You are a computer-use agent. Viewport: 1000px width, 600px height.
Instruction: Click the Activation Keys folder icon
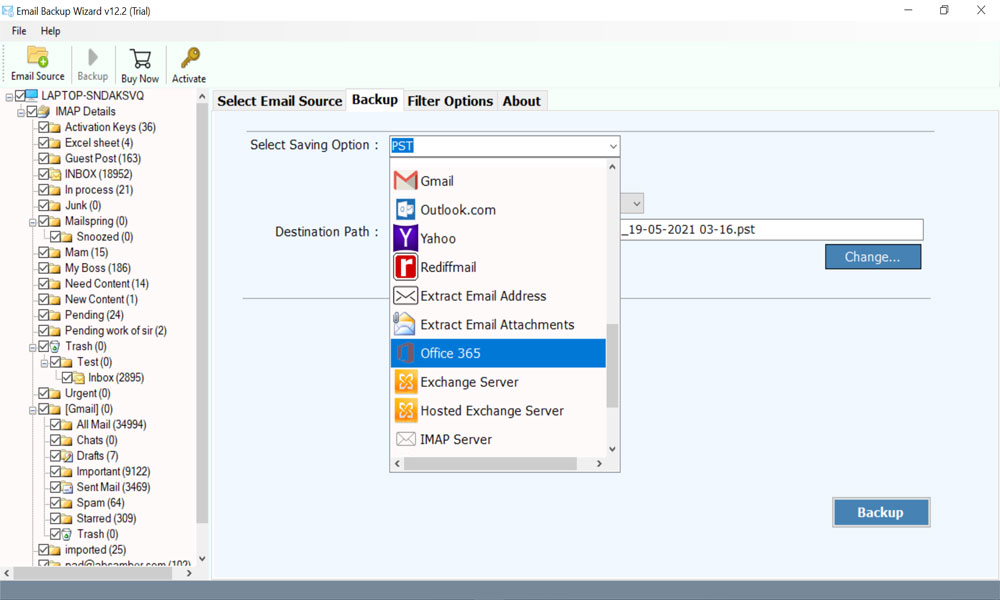(55, 128)
